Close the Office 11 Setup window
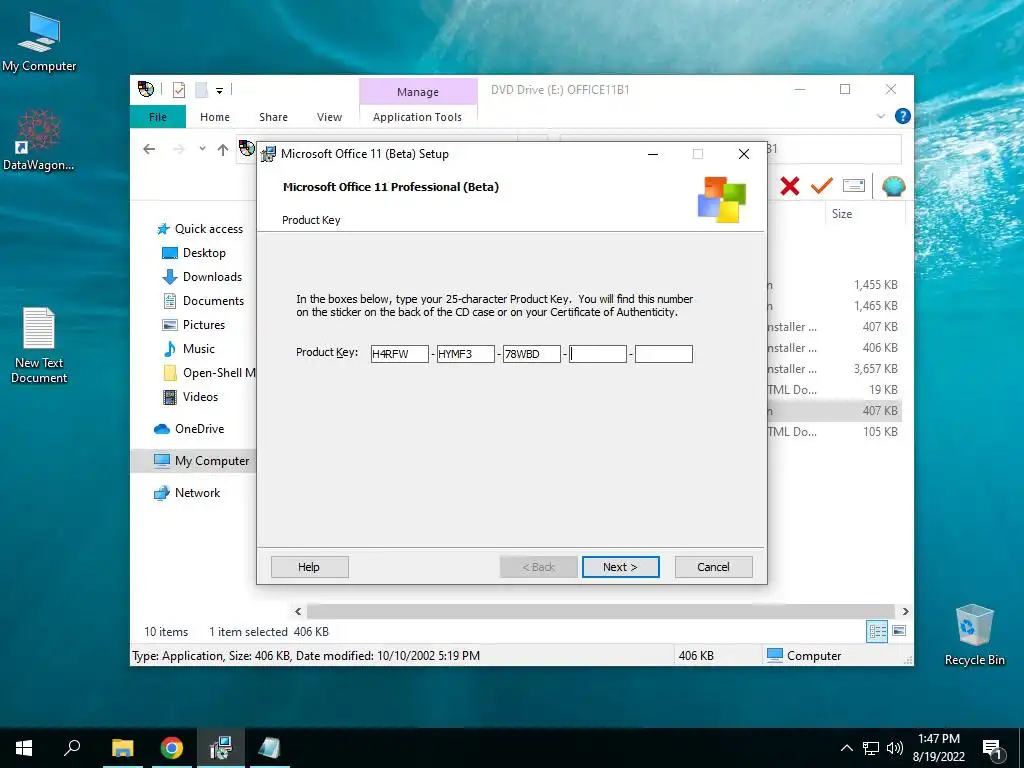The height and width of the screenshot is (768, 1024). 743,154
